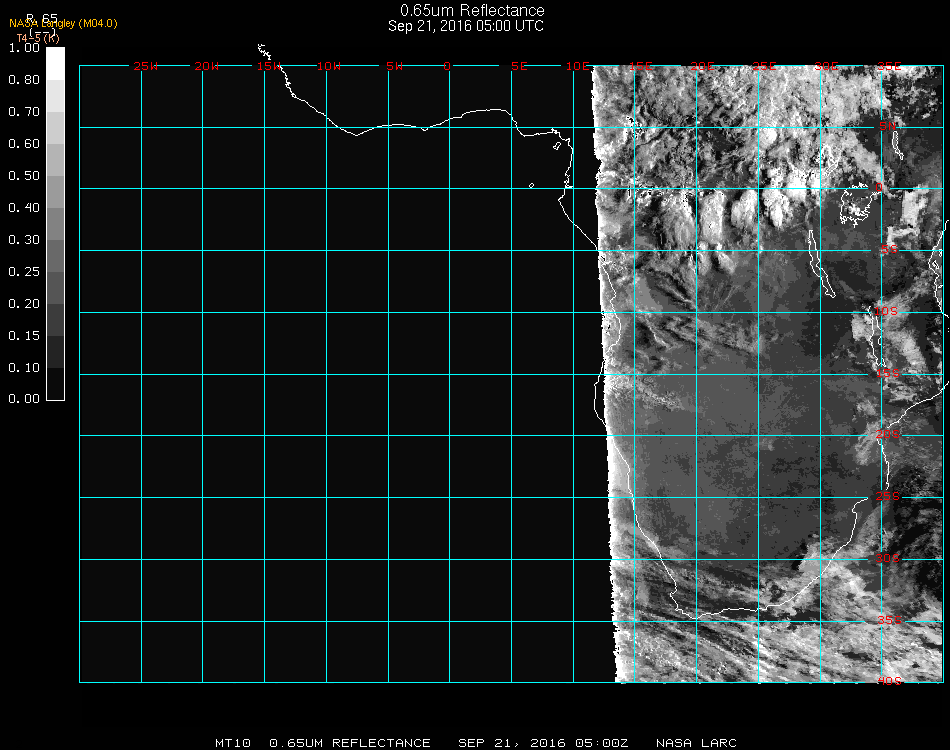Click the 5W longitude label
The height and width of the screenshot is (750, 950).
point(394,67)
